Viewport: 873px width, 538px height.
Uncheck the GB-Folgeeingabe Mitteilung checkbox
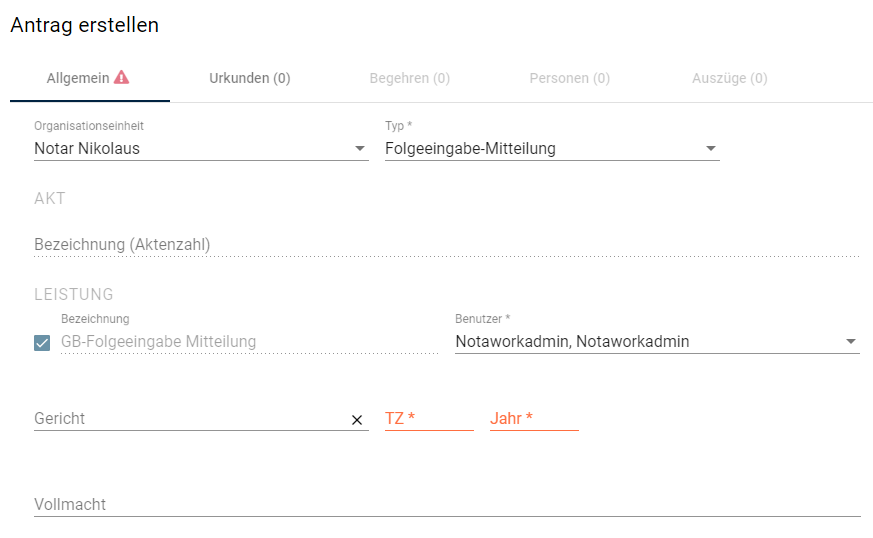tap(42, 343)
